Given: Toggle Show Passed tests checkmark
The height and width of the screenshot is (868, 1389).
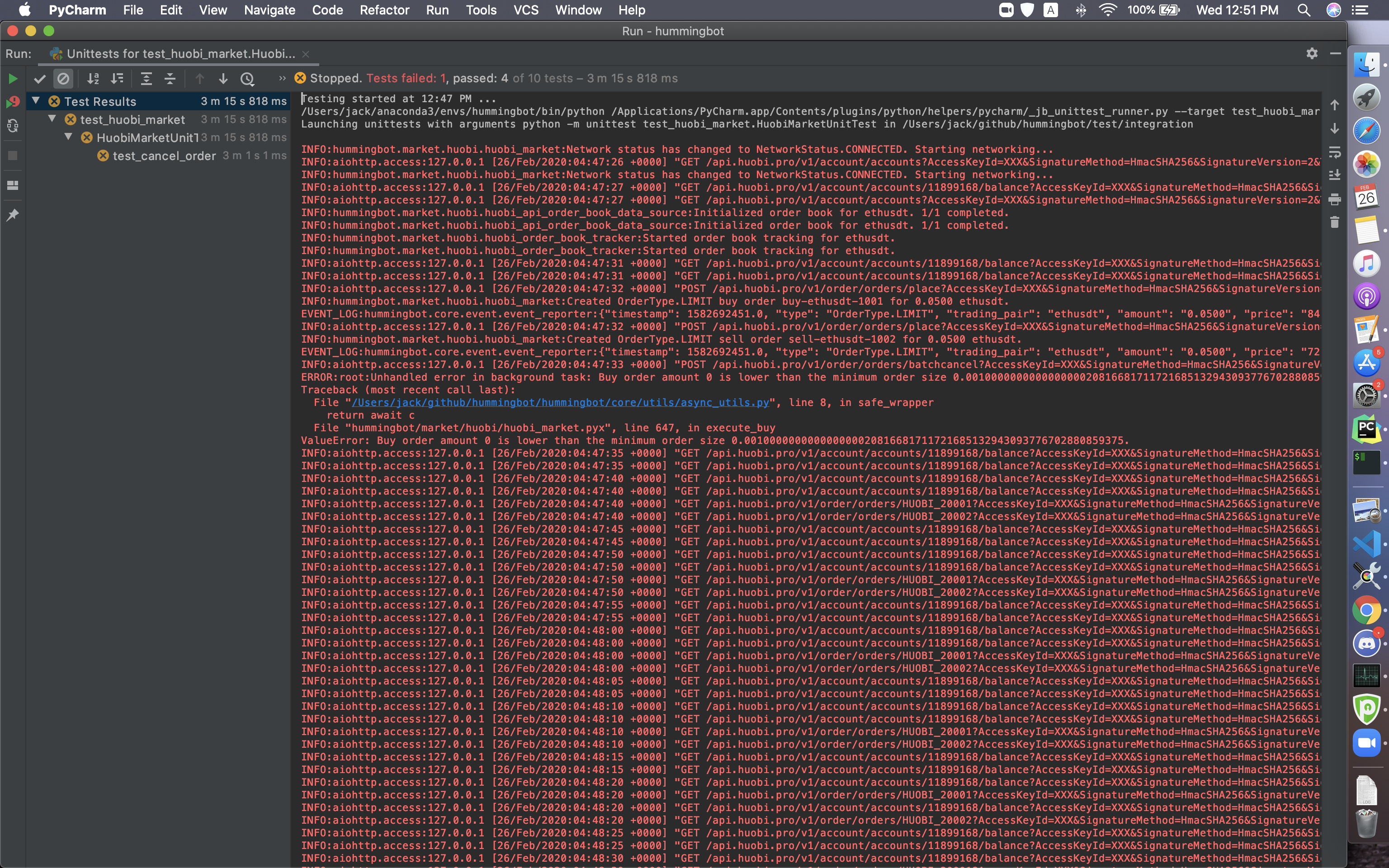Looking at the screenshot, I should point(40,79).
